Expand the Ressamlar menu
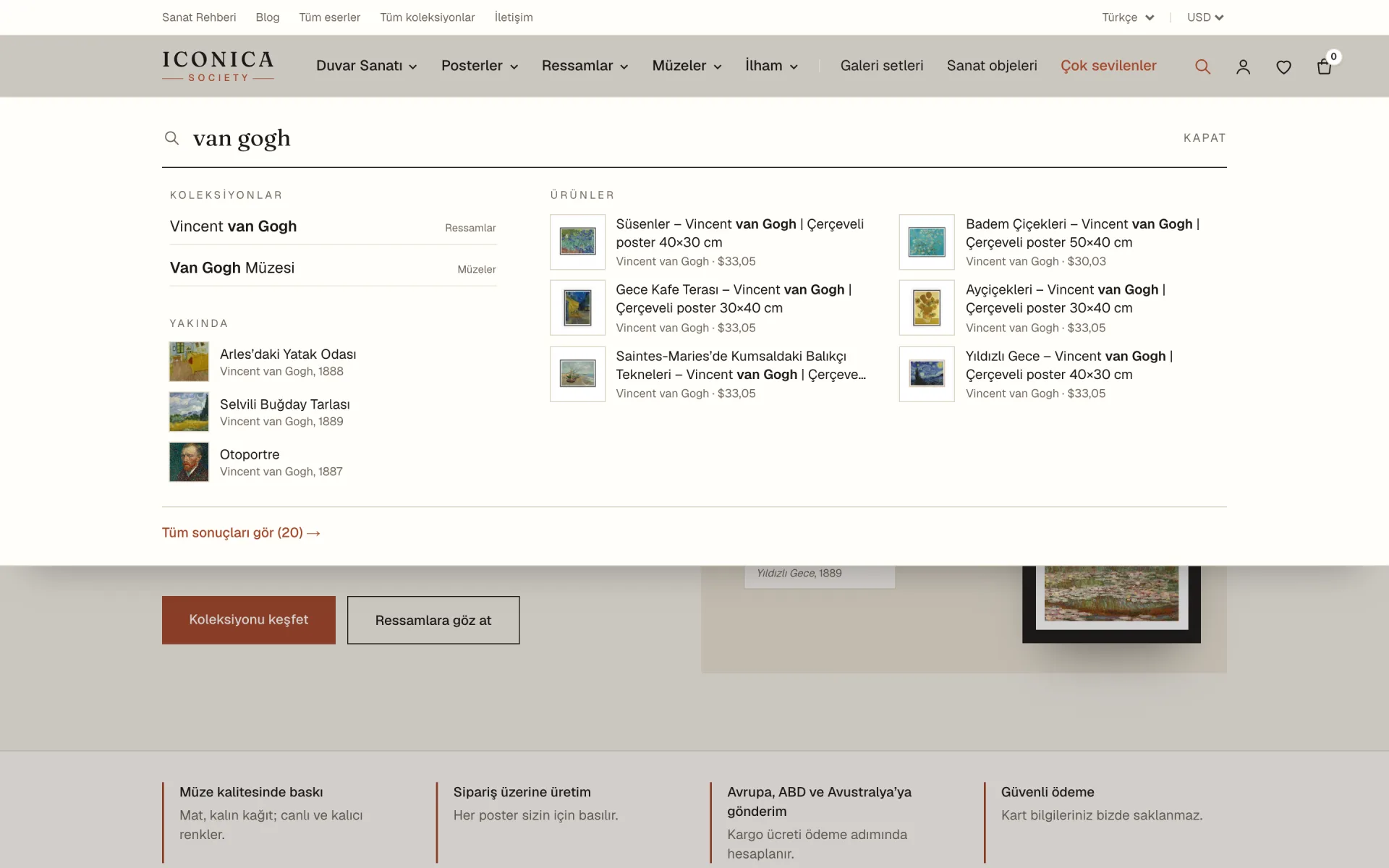This screenshot has height=868, width=1389. click(x=585, y=66)
